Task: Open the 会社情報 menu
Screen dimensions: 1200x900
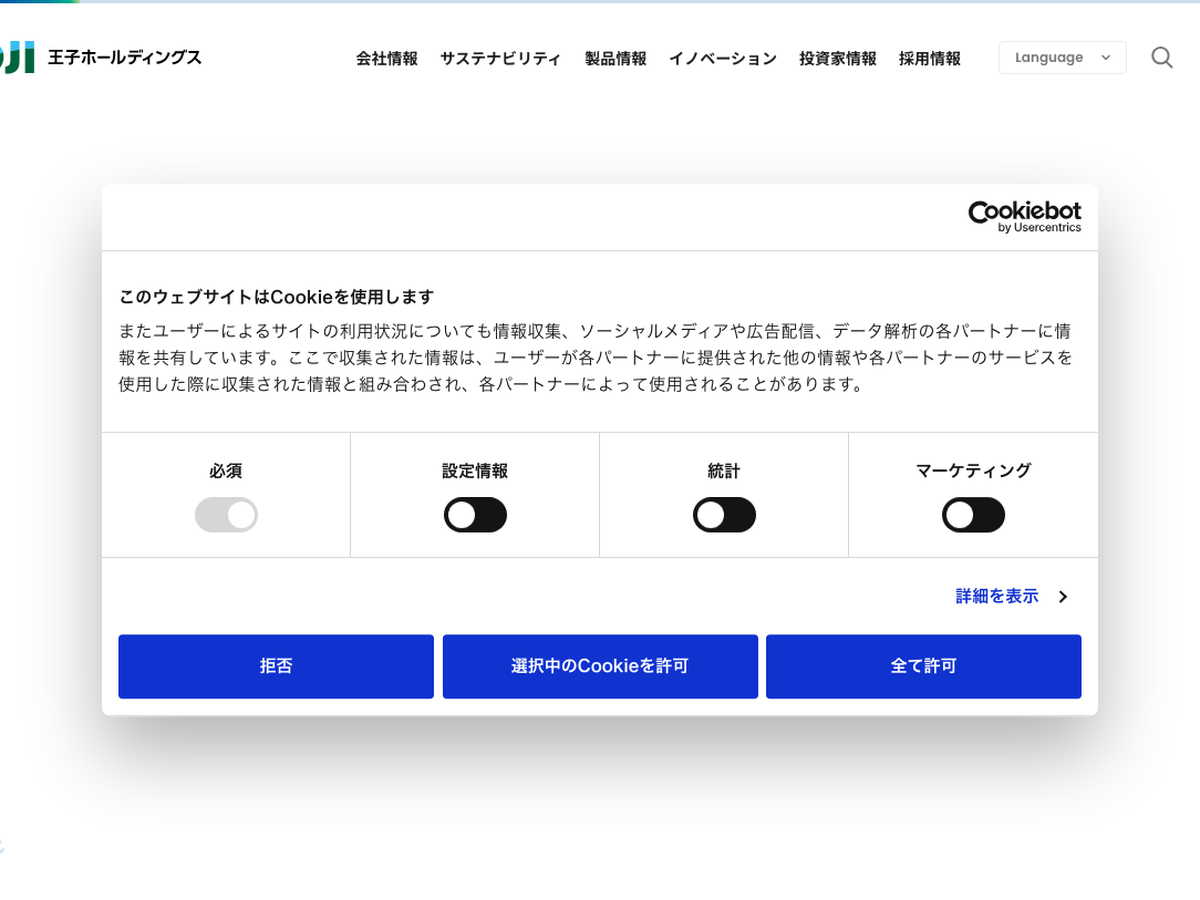Action: tap(387, 59)
